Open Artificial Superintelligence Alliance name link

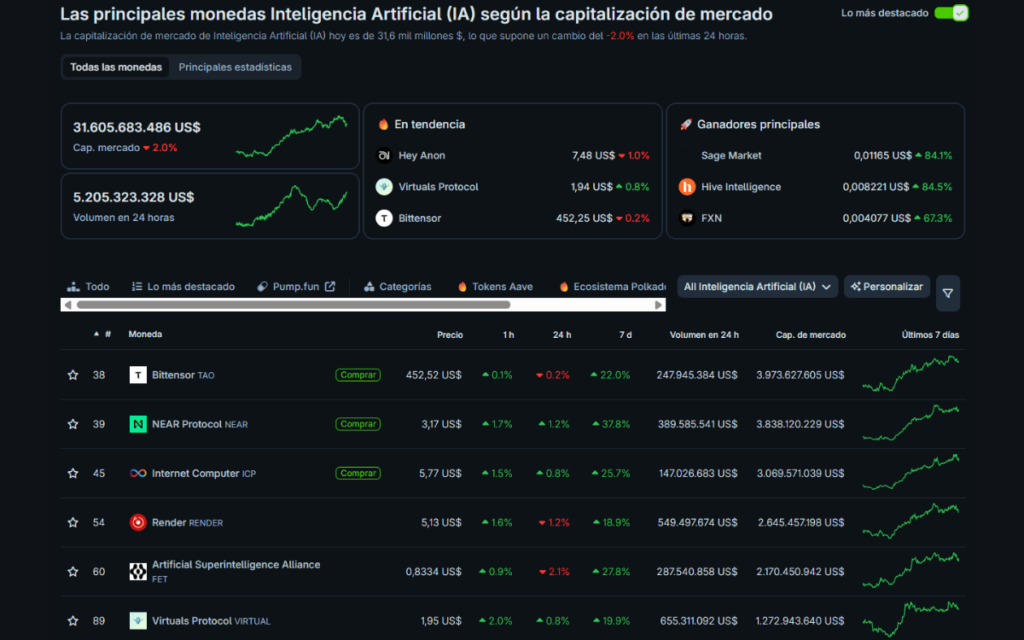pos(236,565)
